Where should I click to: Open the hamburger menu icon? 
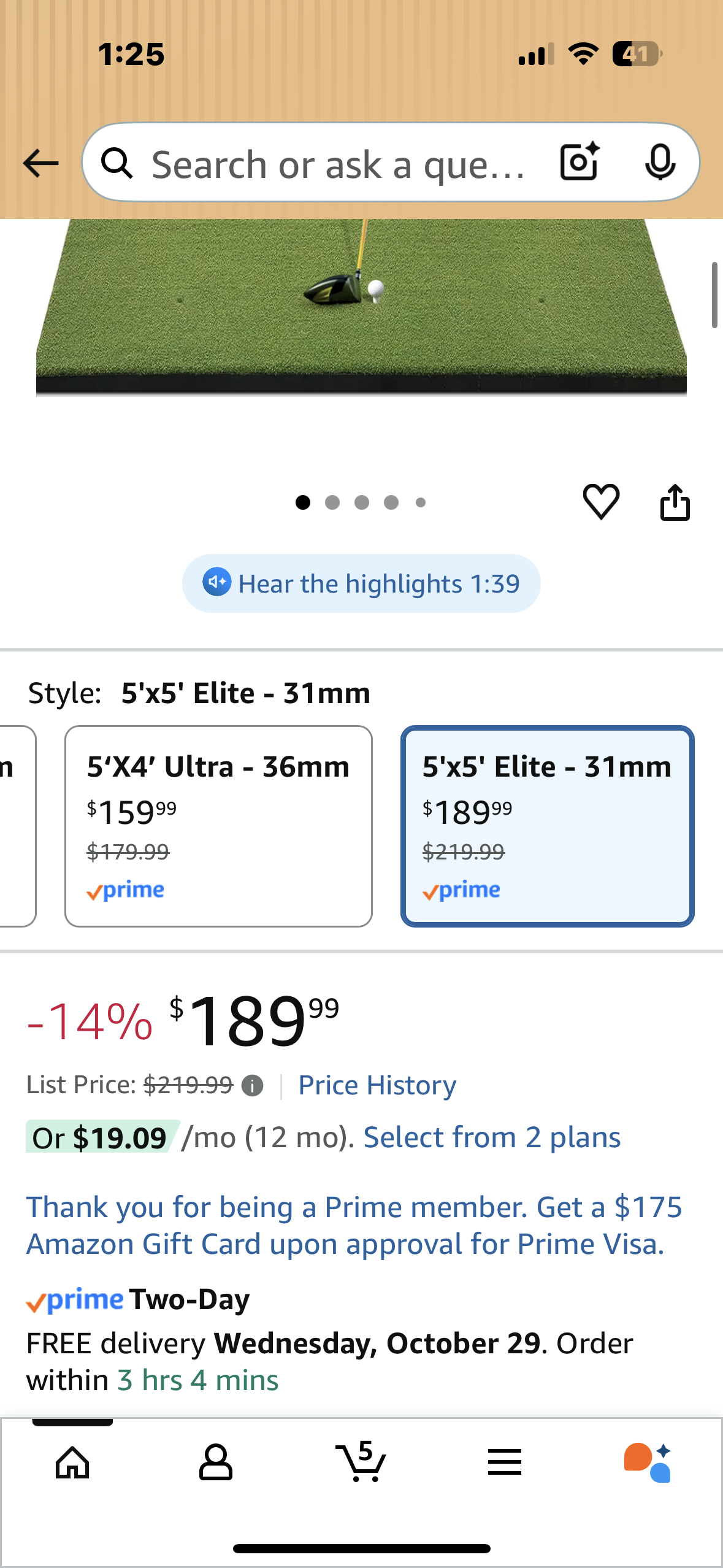coord(505,1462)
